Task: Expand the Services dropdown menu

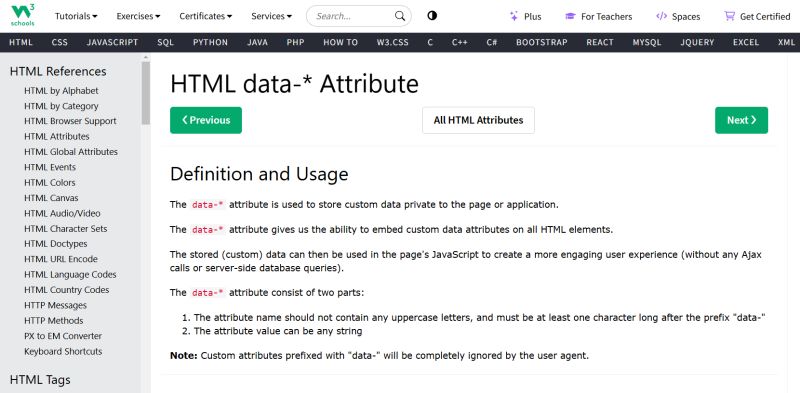Action: coord(271,16)
